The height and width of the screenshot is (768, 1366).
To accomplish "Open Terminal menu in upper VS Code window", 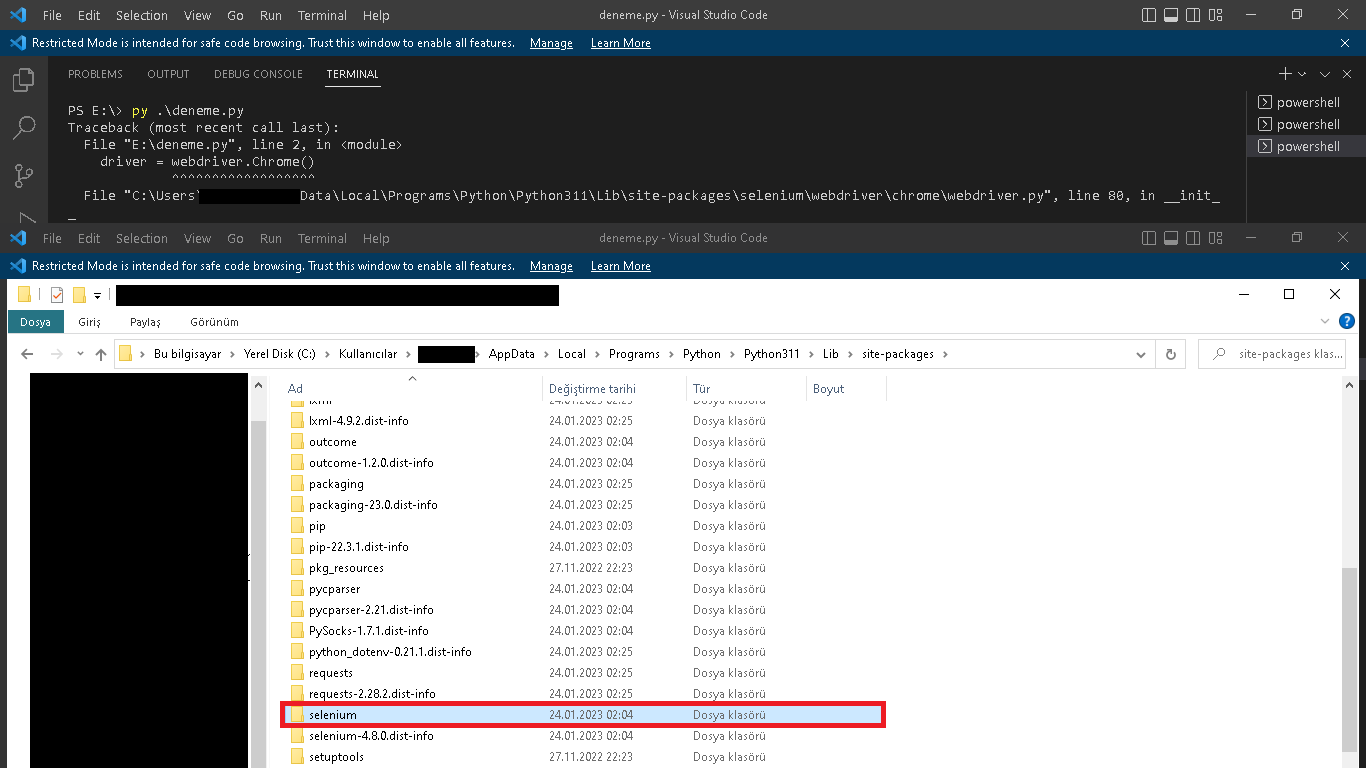I will click(x=322, y=15).
